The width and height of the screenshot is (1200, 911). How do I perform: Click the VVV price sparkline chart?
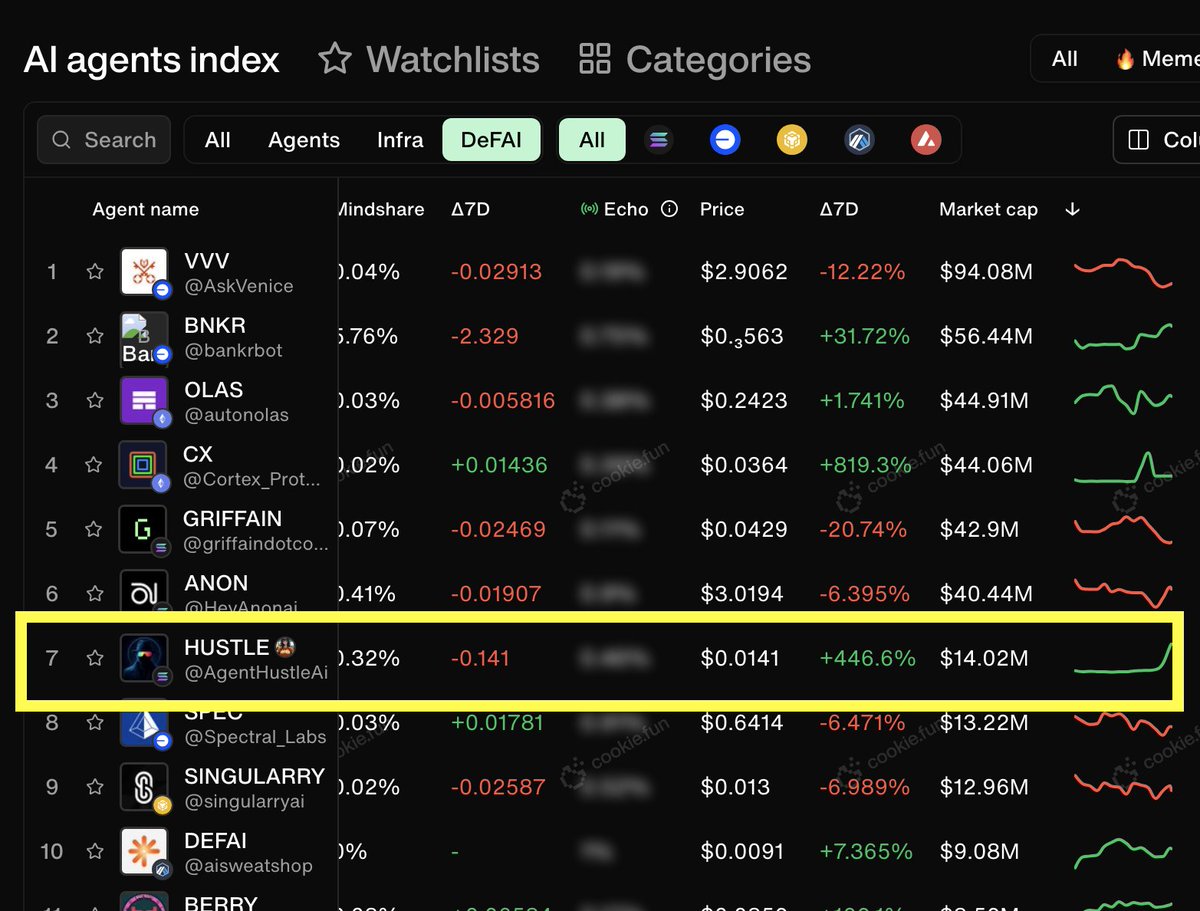(x=1123, y=272)
